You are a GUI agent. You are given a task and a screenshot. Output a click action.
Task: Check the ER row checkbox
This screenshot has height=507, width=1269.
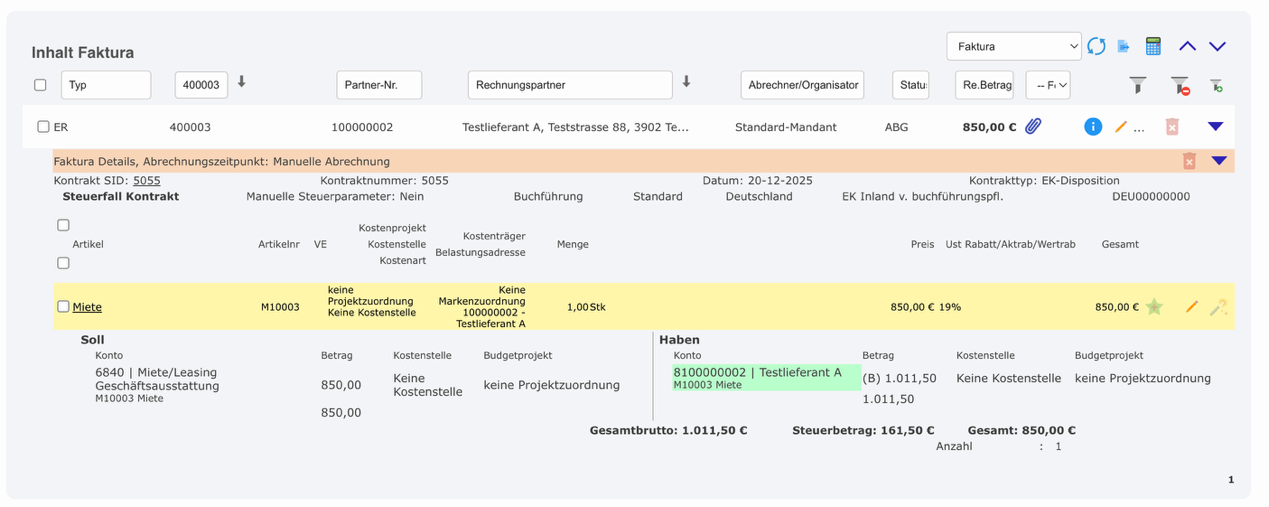[43, 127]
